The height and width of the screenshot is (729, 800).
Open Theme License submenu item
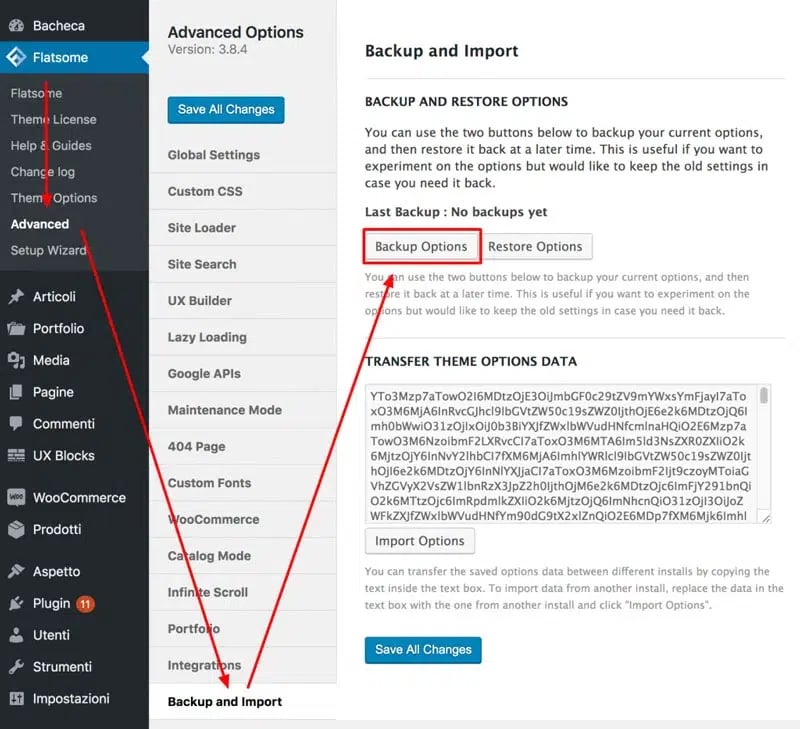click(54, 119)
